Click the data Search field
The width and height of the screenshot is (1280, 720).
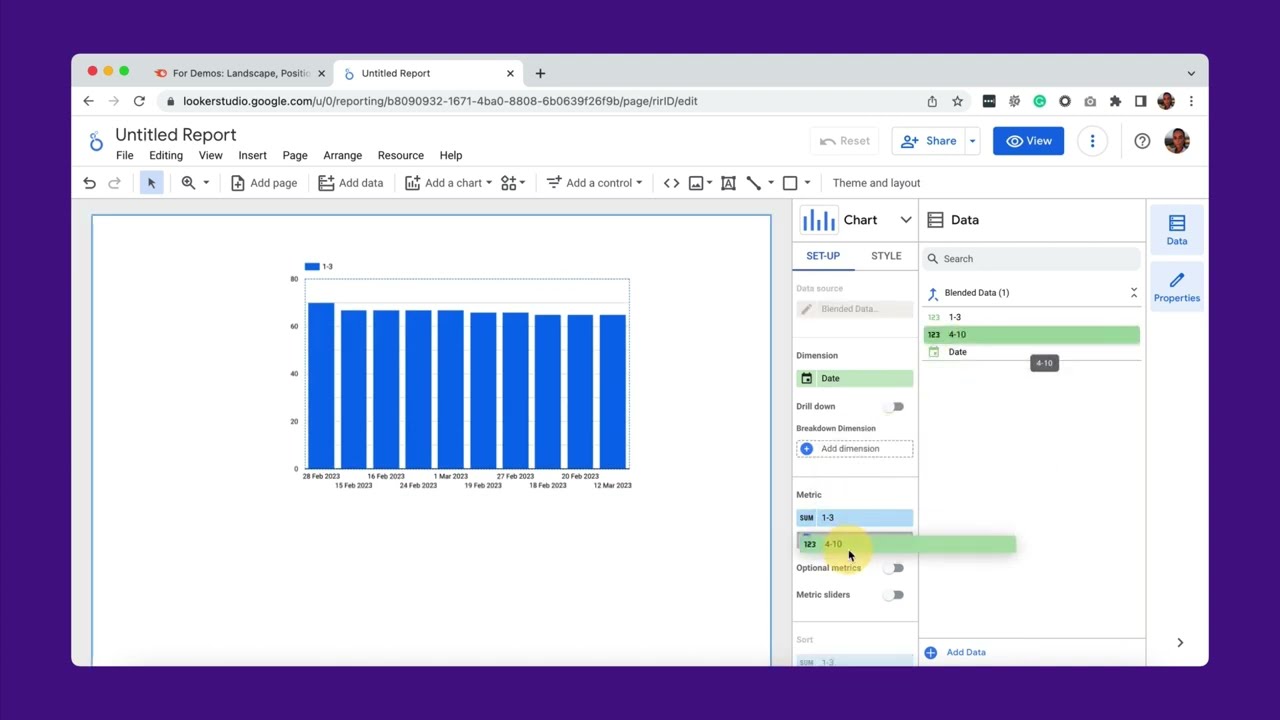[1030, 259]
